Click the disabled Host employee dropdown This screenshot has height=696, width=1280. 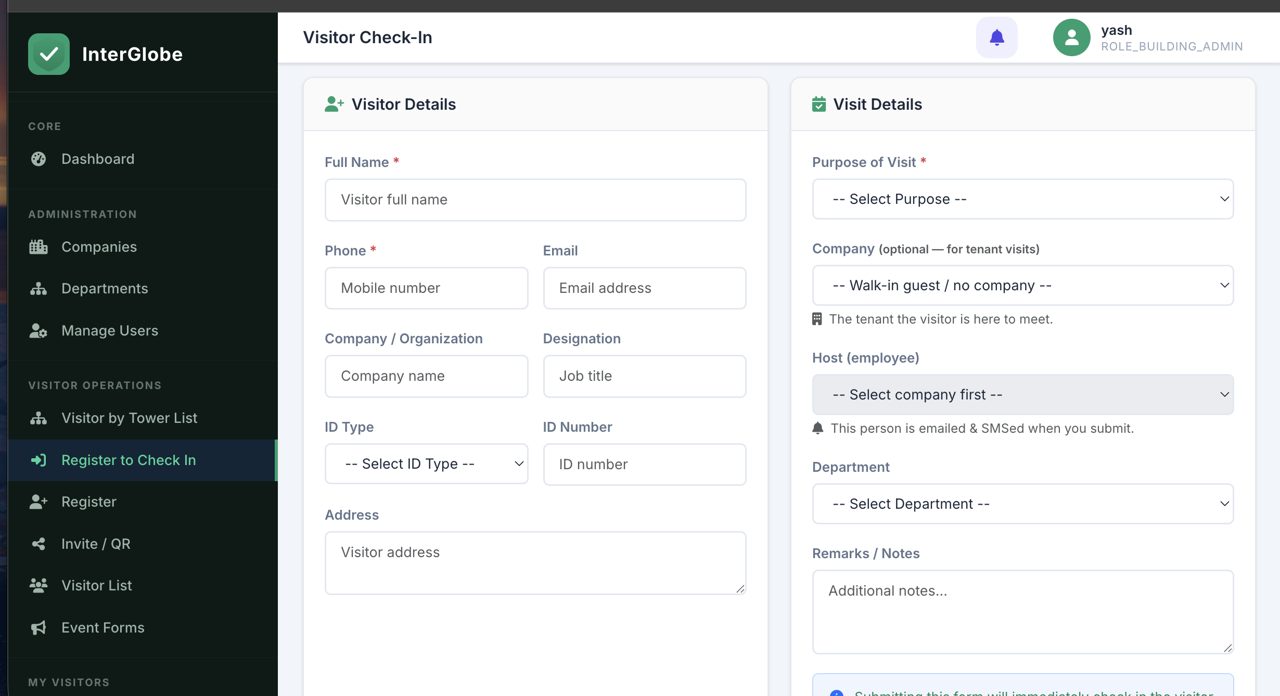click(1022, 395)
